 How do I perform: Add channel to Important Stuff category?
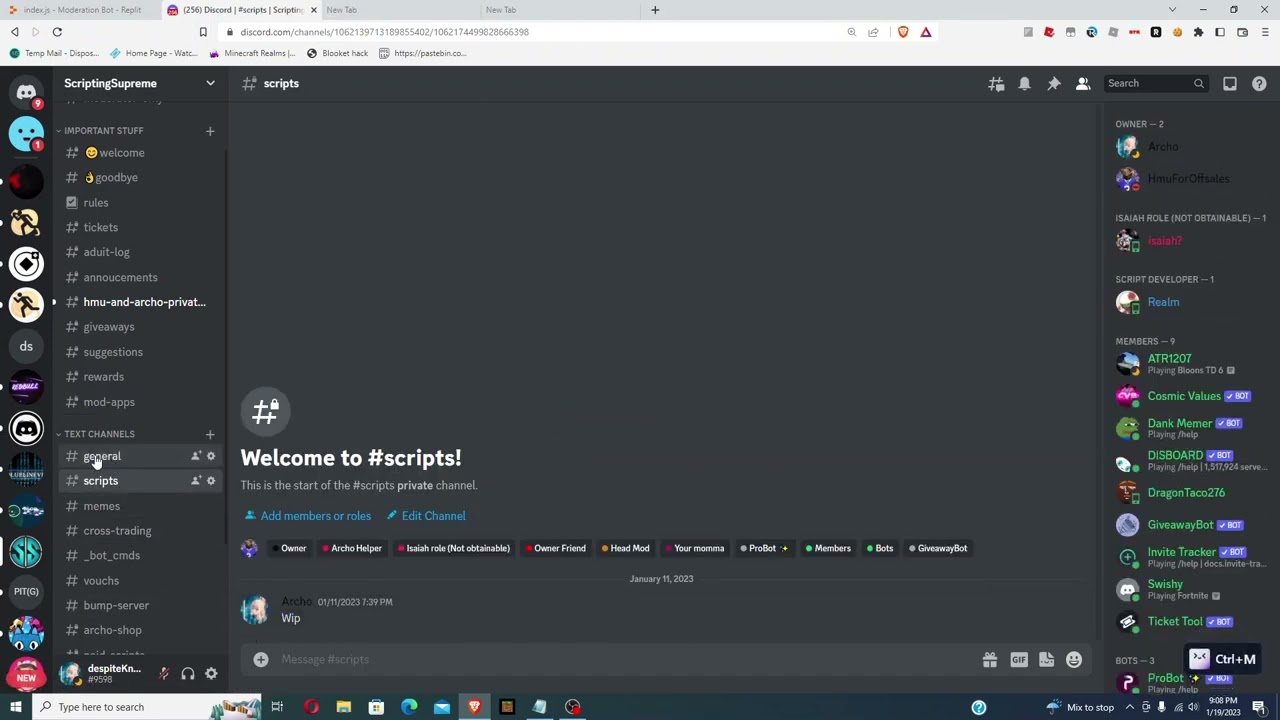[x=210, y=131]
